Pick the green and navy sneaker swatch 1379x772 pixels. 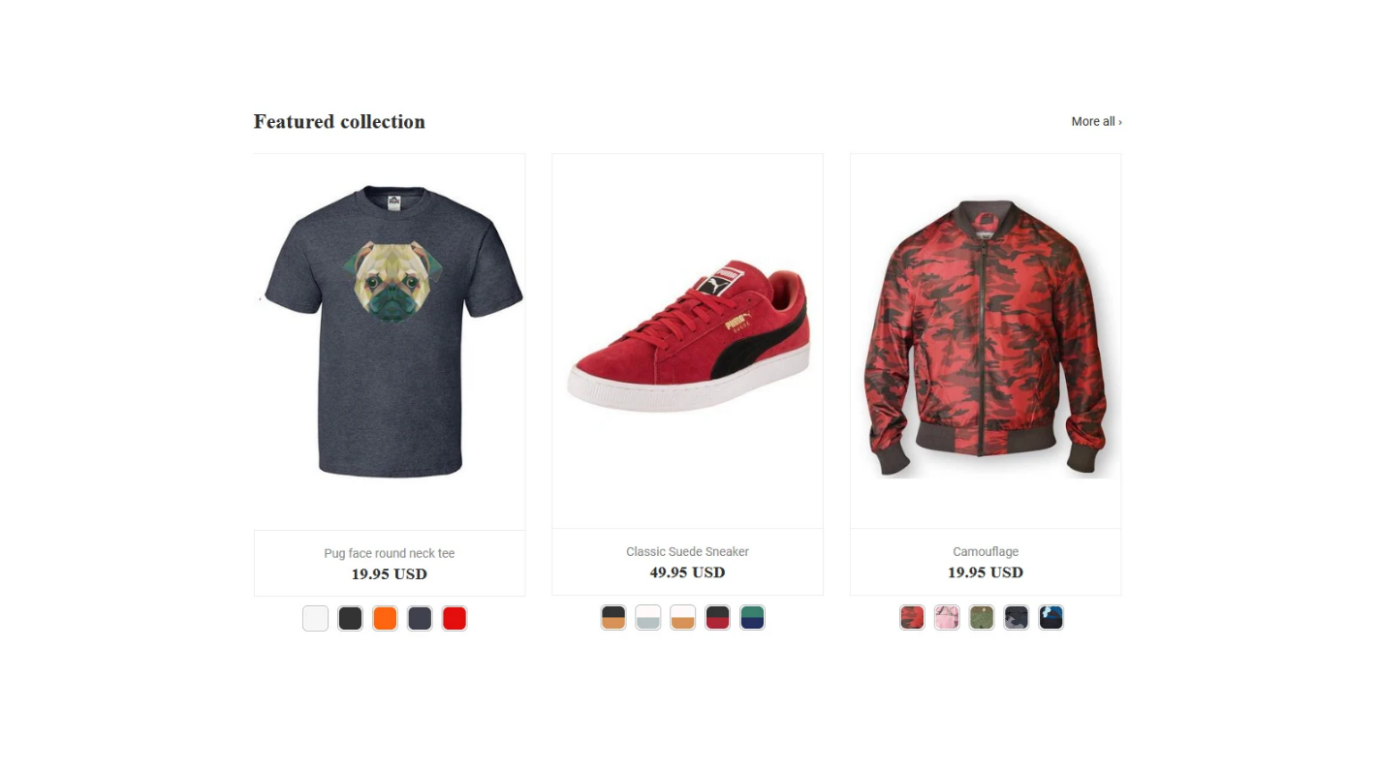[752, 618]
